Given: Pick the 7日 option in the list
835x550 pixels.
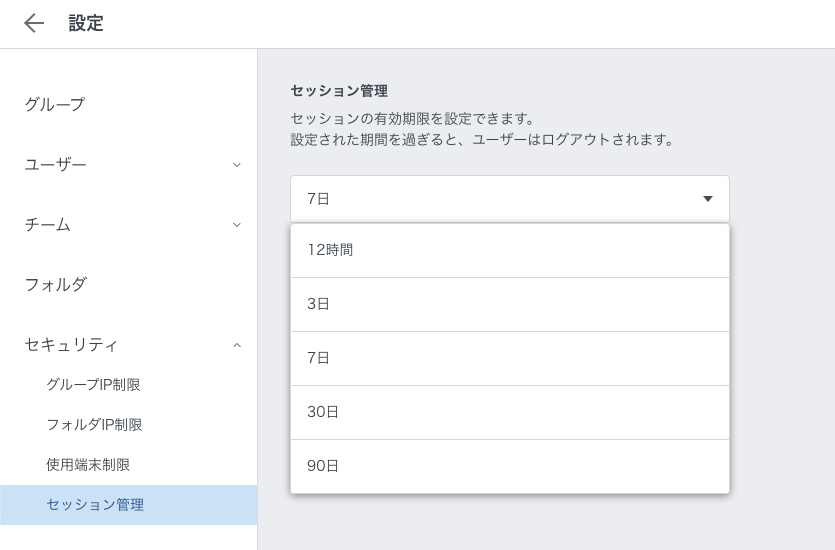Looking at the screenshot, I should (319, 358).
